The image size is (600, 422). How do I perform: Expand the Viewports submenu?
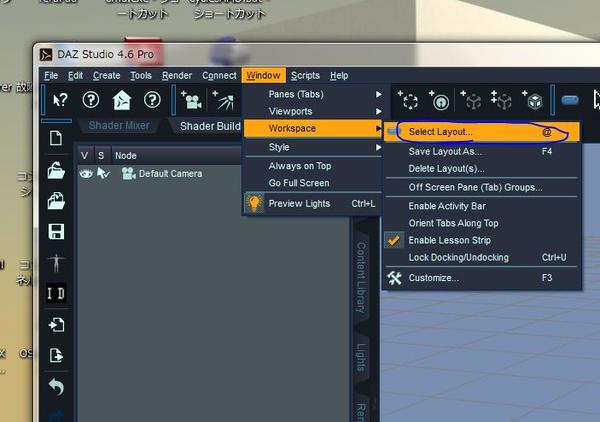(313, 111)
